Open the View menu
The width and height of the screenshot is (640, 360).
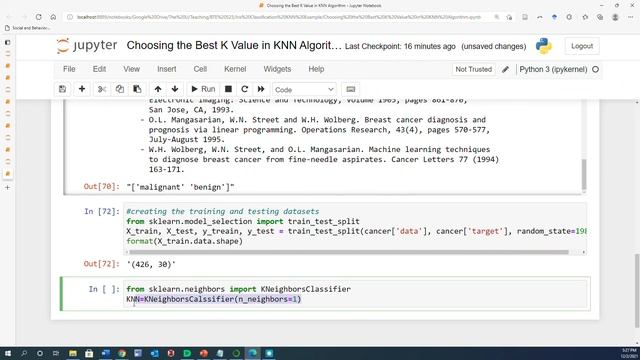click(x=131, y=69)
